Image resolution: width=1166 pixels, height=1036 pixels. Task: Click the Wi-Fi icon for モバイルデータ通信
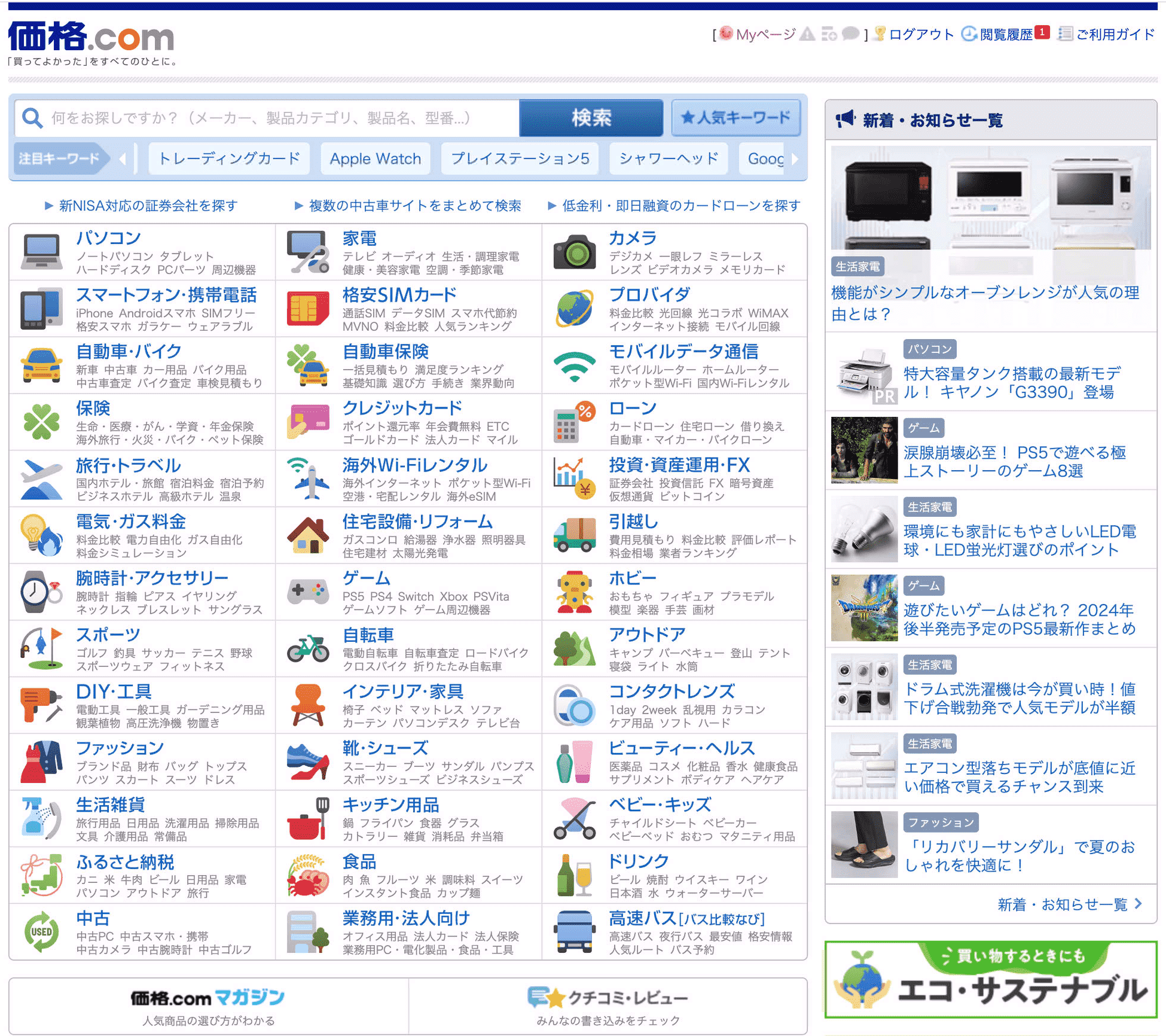[574, 365]
